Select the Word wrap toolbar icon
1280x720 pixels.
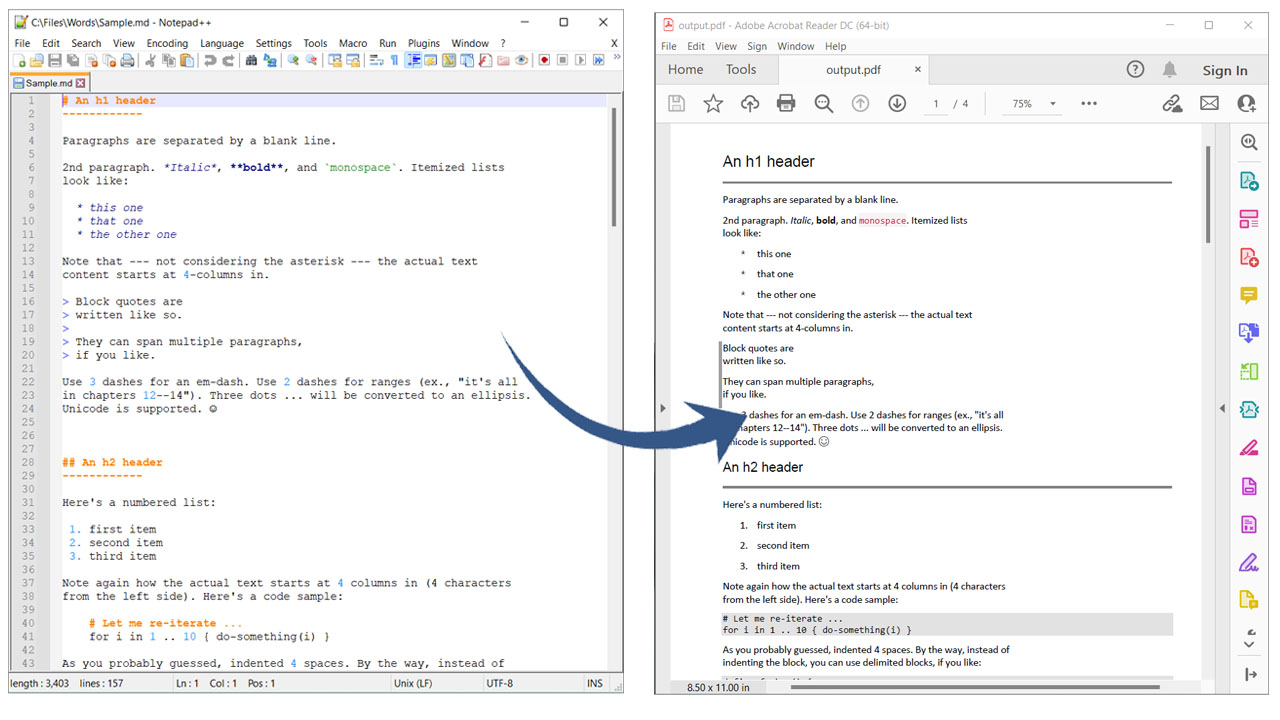coord(378,60)
